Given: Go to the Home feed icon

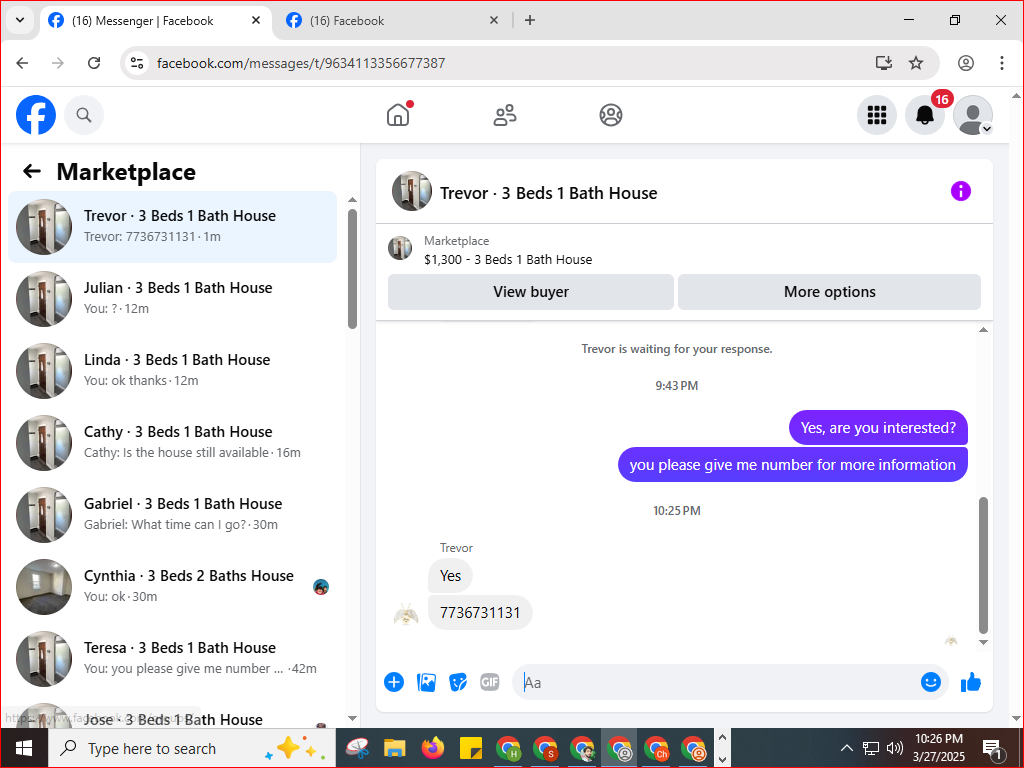Looking at the screenshot, I should point(398,115).
